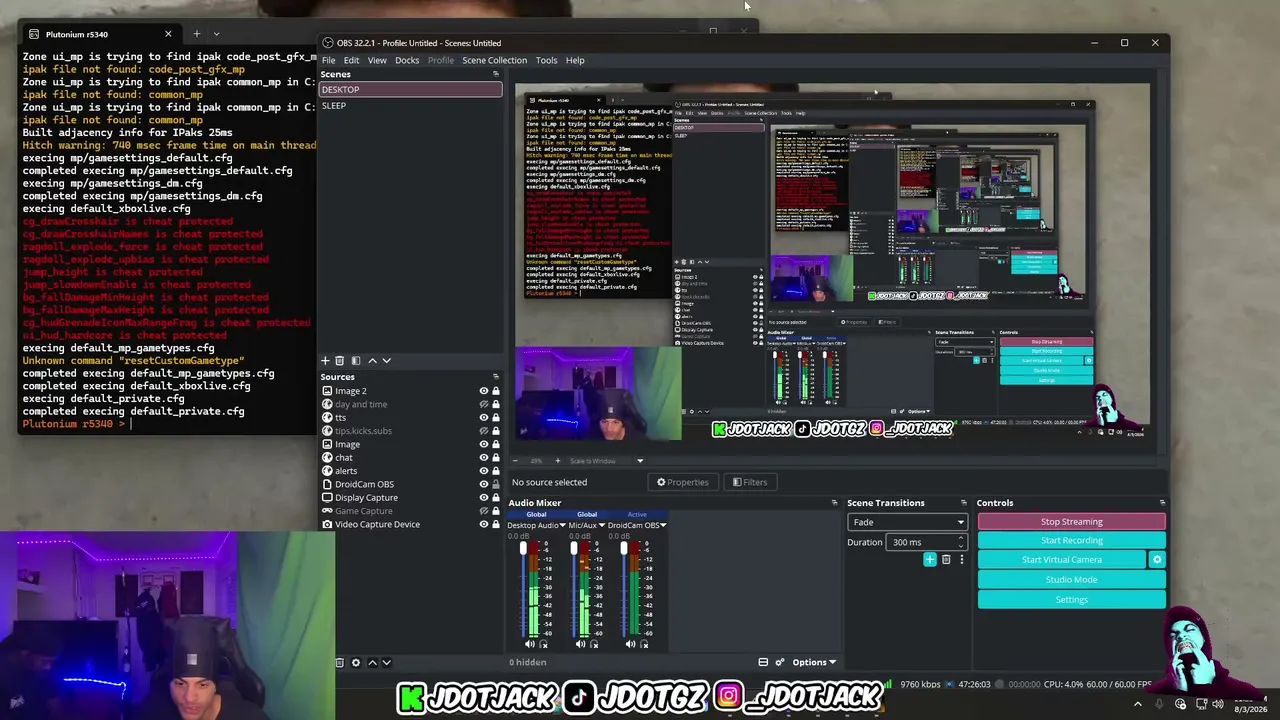
Task: Open a new tab in the terminal window
Action: (x=196, y=34)
